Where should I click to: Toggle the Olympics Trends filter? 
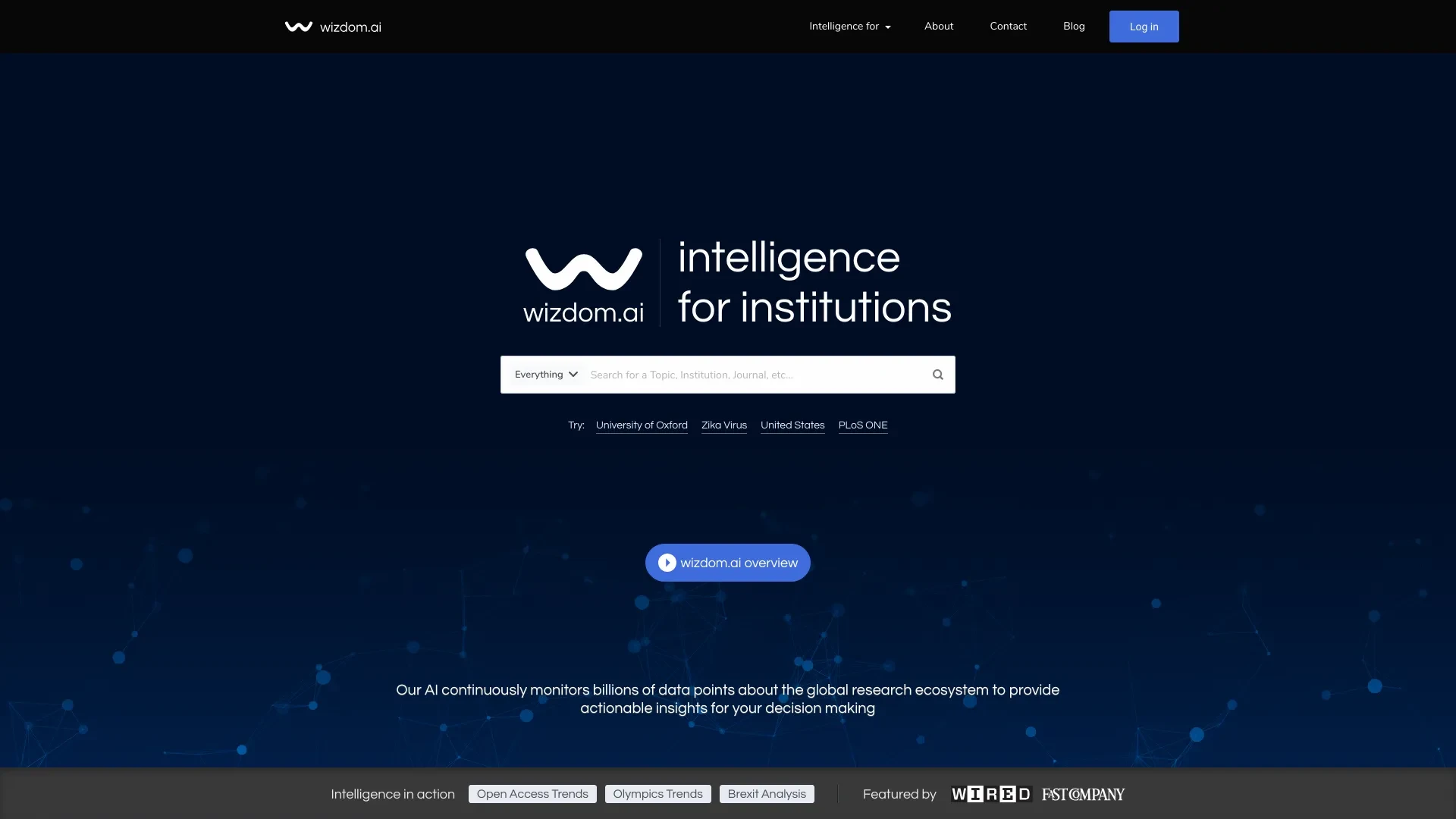click(657, 793)
